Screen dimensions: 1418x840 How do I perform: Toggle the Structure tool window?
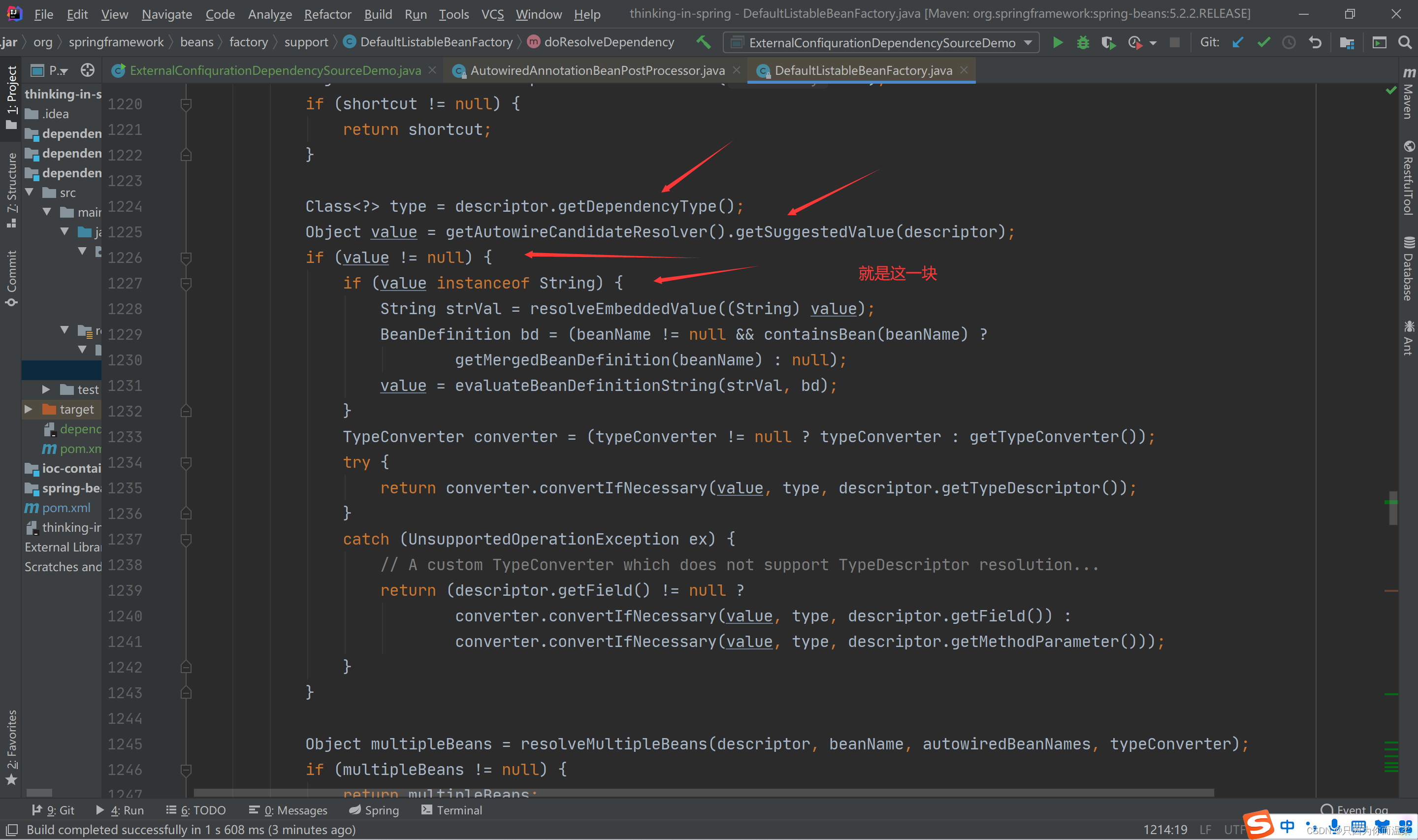(x=11, y=190)
